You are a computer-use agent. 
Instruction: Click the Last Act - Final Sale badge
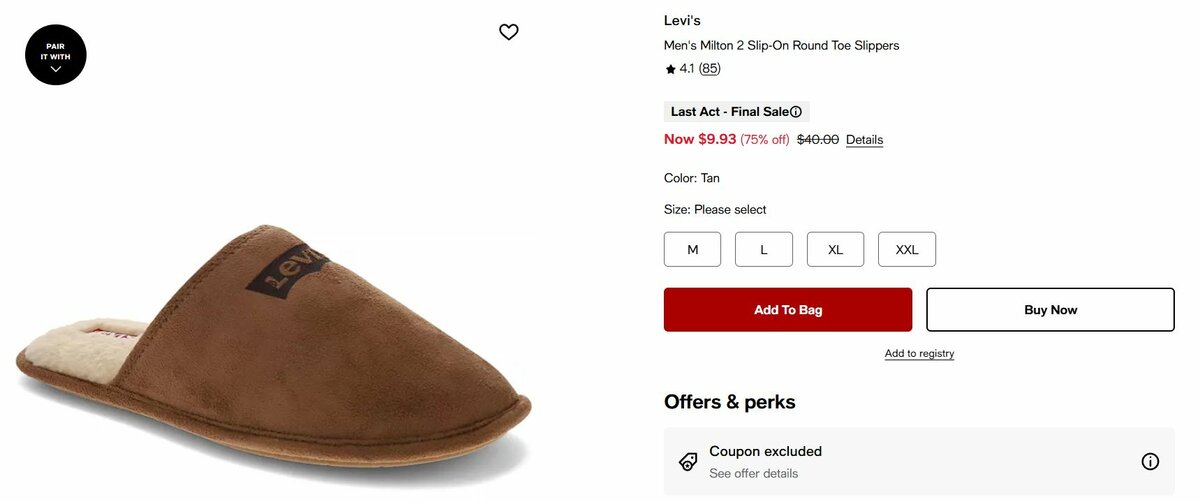729,112
